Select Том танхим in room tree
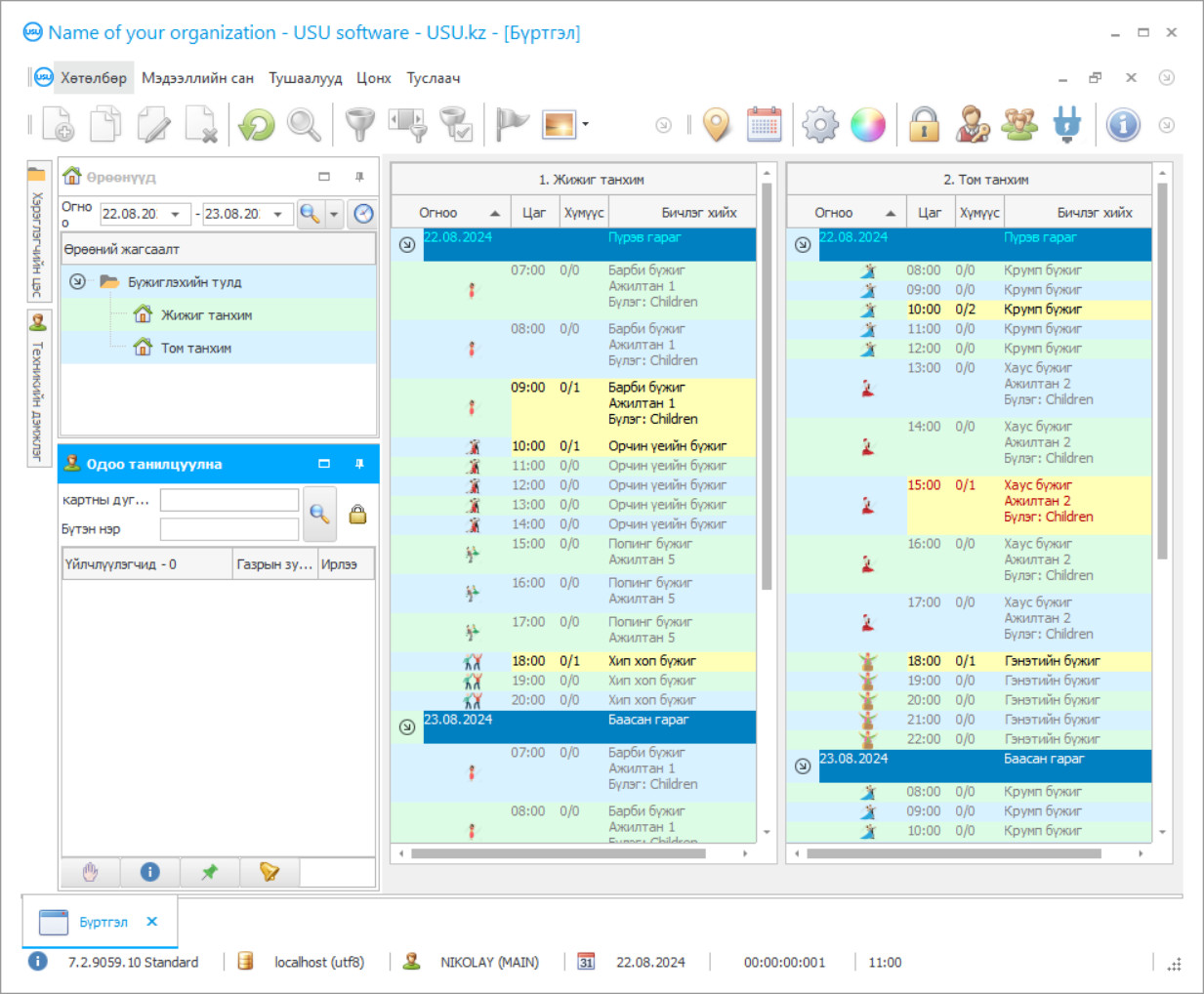 196,349
